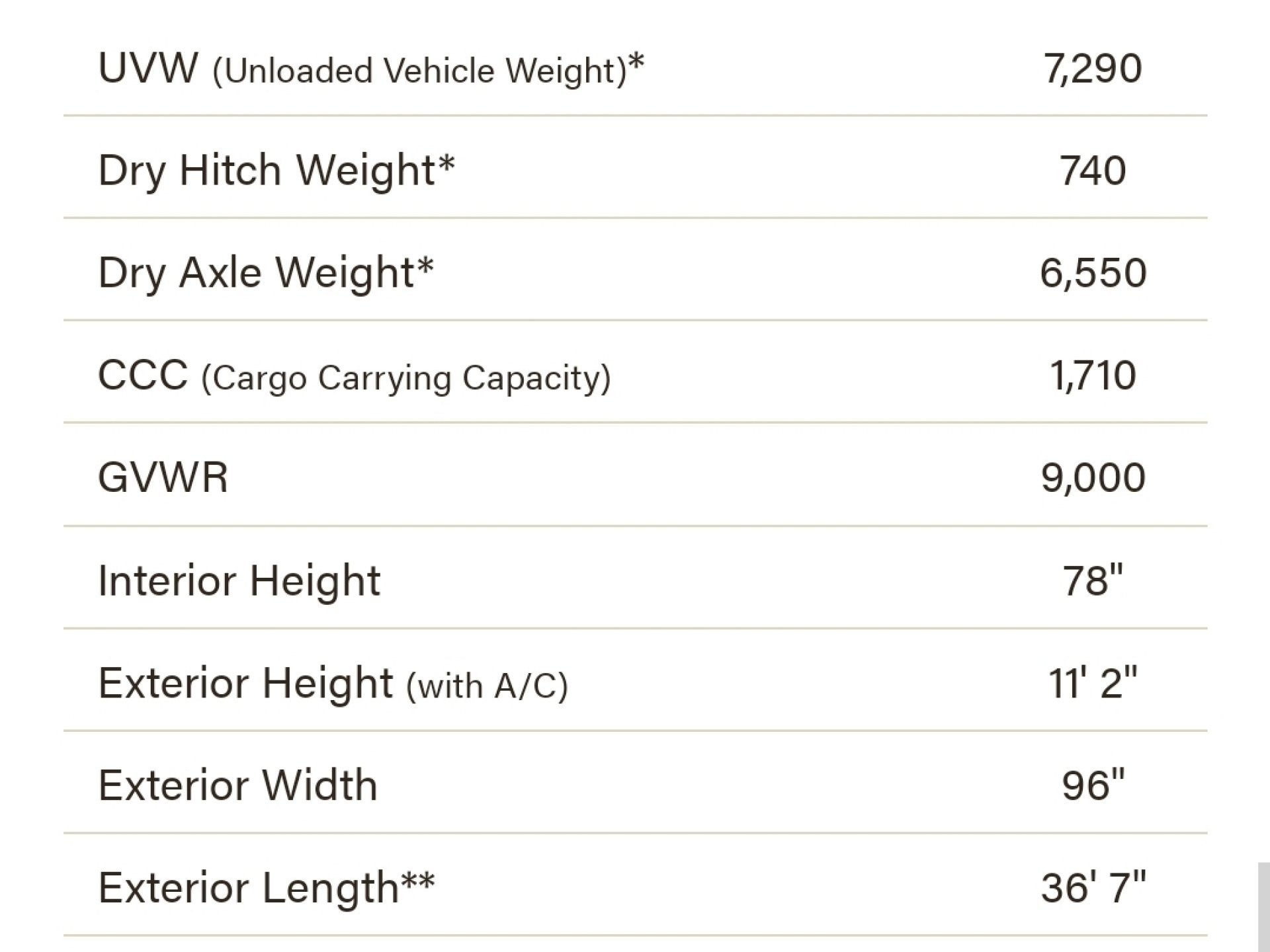Click the 740 hitch weight value
Viewport: 1270px width, 952px height.
pyautogui.click(x=1093, y=171)
